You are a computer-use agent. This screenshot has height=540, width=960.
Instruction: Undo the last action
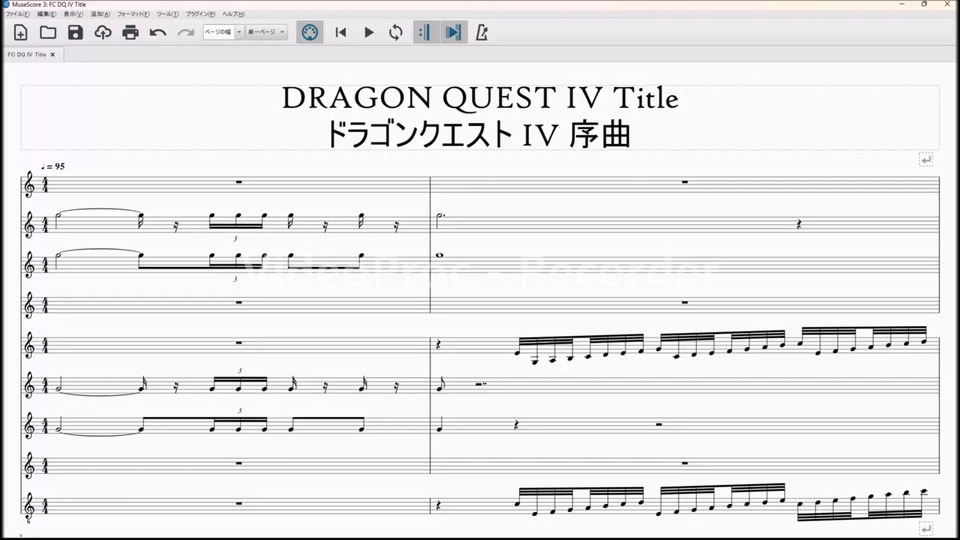(x=158, y=32)
